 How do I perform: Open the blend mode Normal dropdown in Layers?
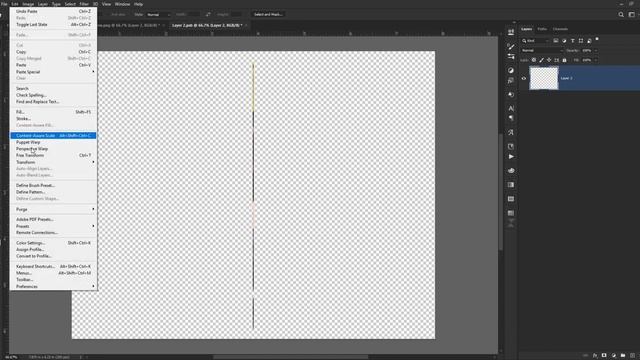[542, 50]
